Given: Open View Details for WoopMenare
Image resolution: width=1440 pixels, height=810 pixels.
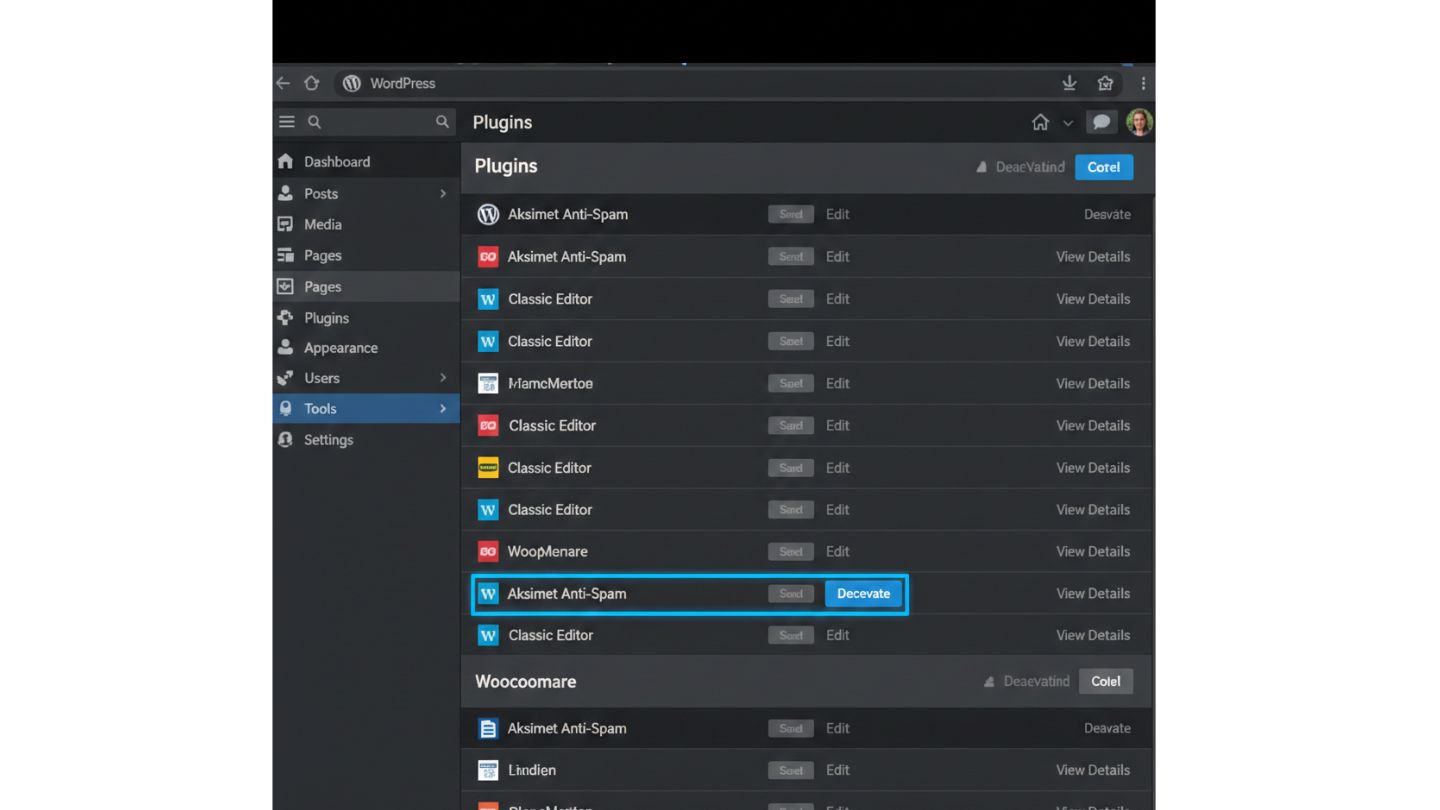Looking at the screenshot, I should coord(1093,552).
